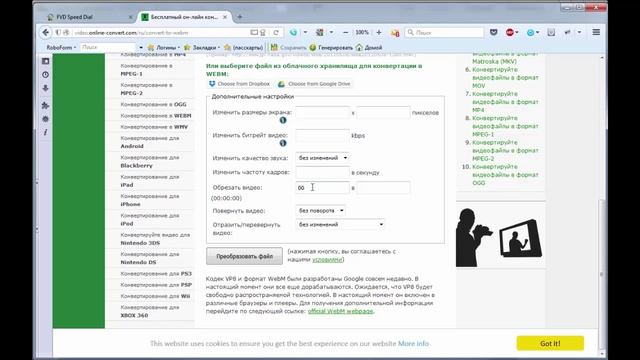This screenshot has width=640, height=360.
Task: Dismiss cookies with Got it! button
Action: (550, 343)
